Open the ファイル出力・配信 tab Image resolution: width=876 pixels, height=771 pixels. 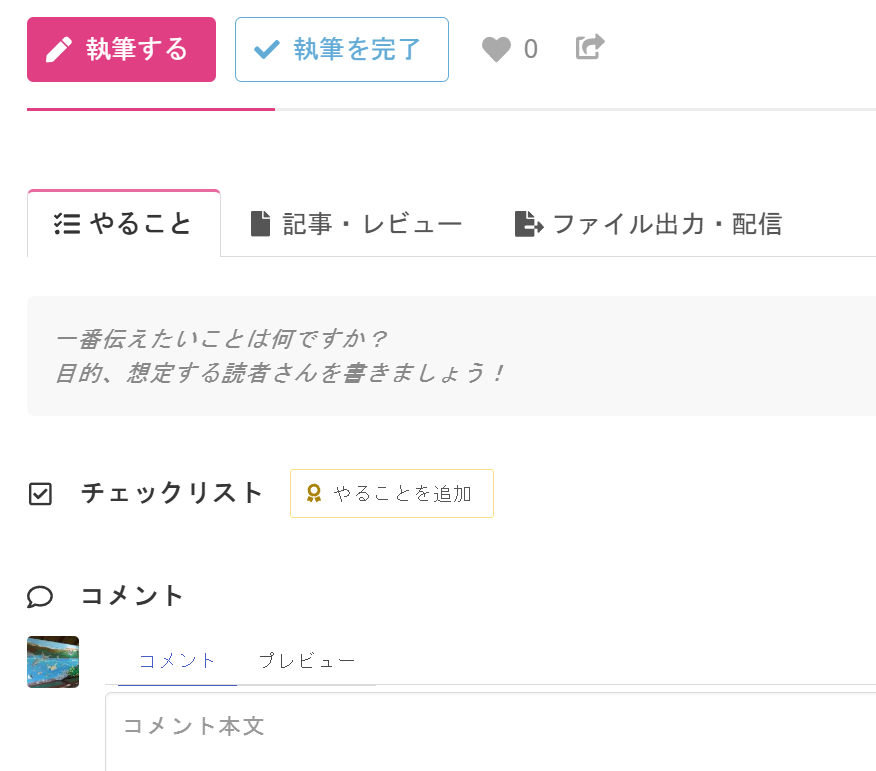point(648,224)
